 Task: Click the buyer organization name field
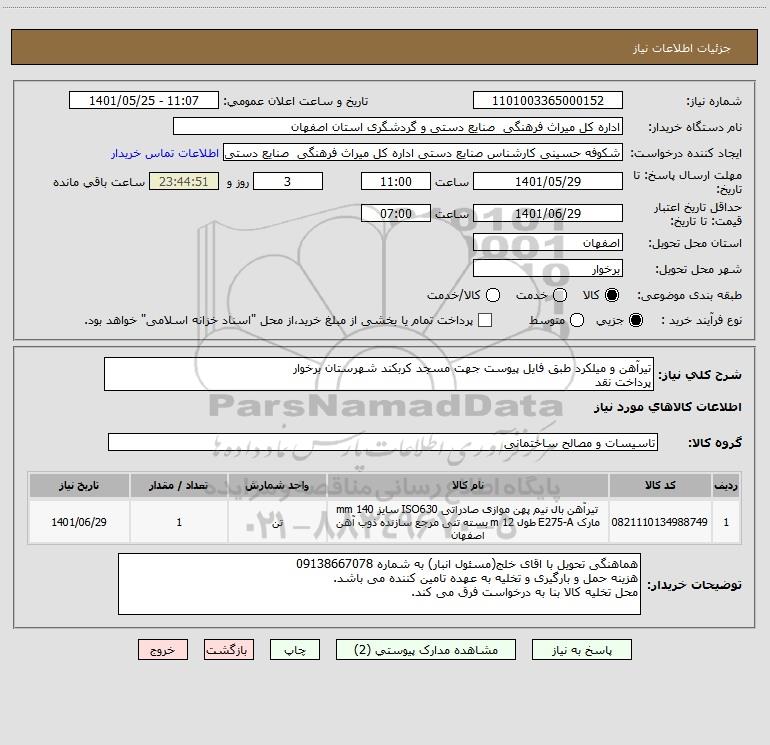(x=398, y=127)
